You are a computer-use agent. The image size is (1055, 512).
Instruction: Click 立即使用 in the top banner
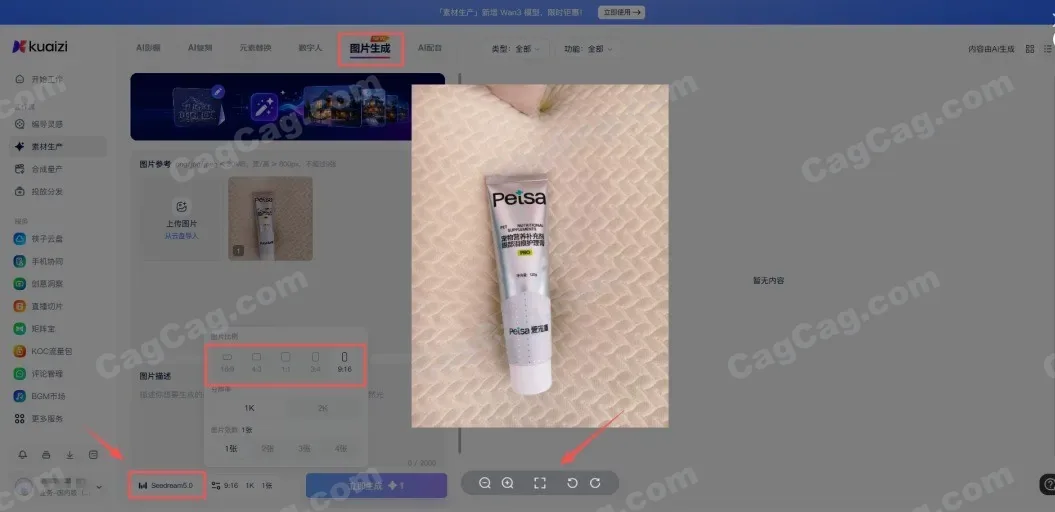click(x=622, y=12)
